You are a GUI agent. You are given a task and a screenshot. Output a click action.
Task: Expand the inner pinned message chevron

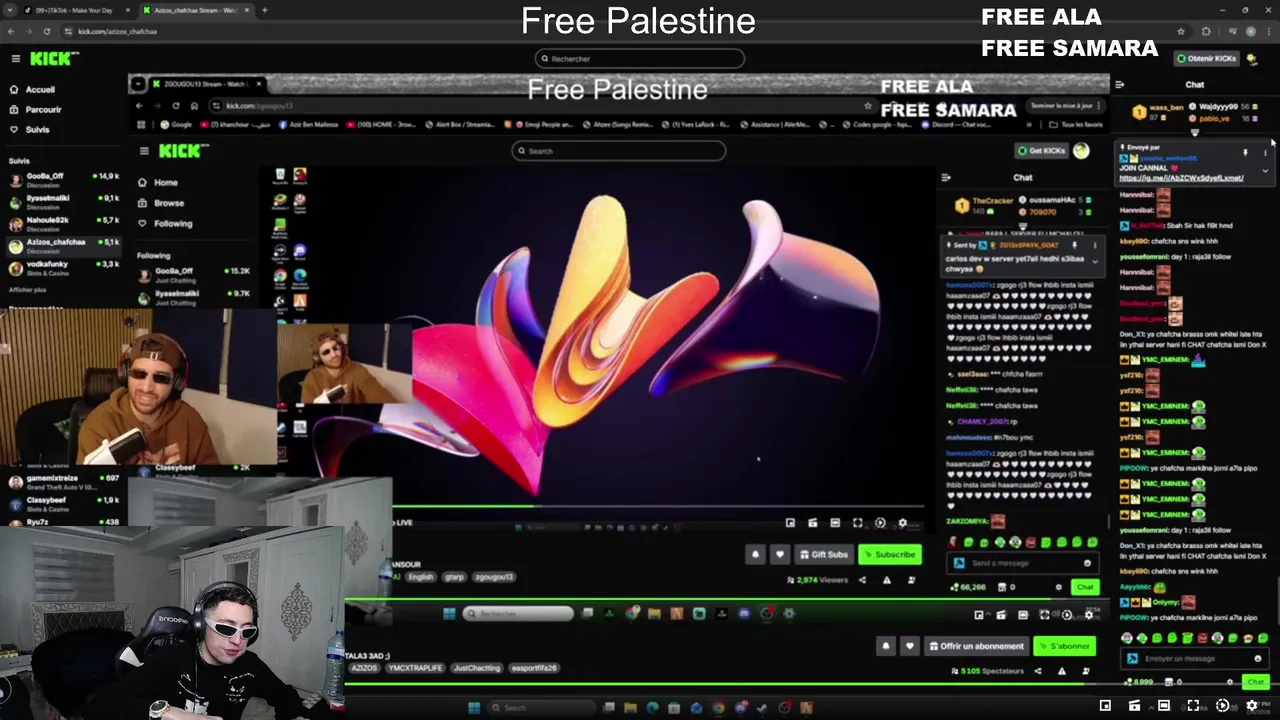click(x=1095, y=261)
